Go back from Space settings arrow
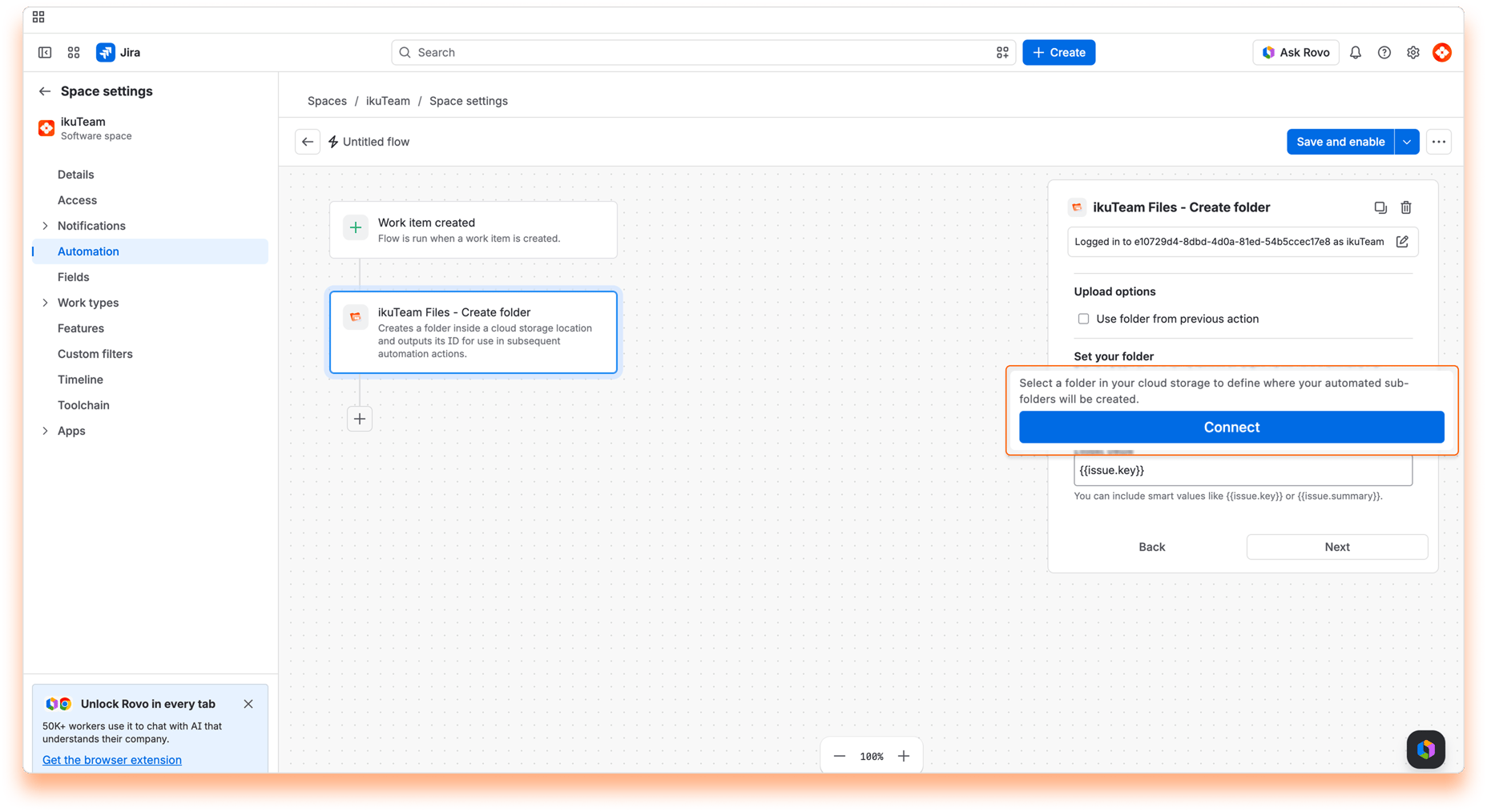Viewport: 1487px width, 812px height. coord(45,91)
